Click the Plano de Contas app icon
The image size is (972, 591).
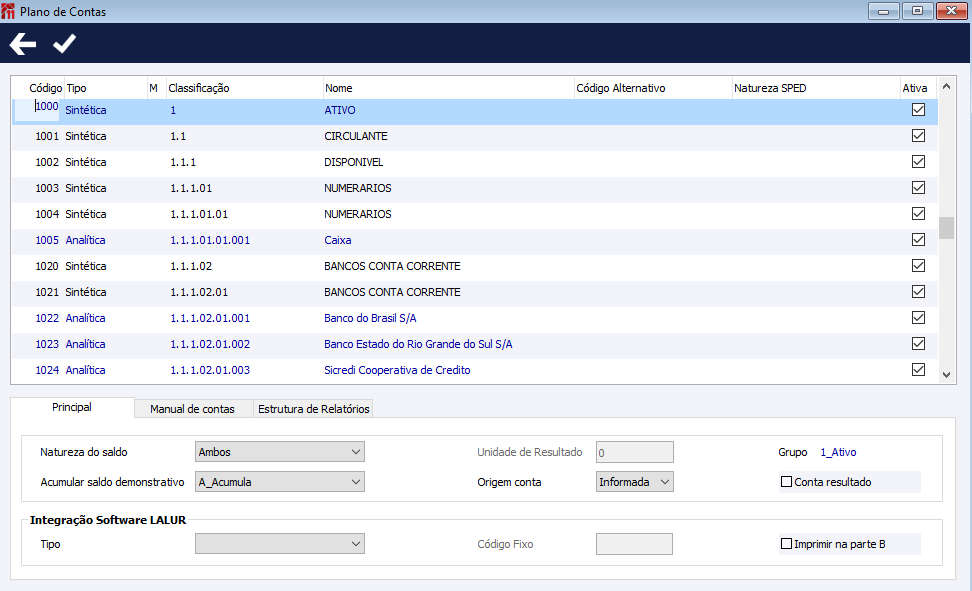pyautogui.click(x=8, y=11)
